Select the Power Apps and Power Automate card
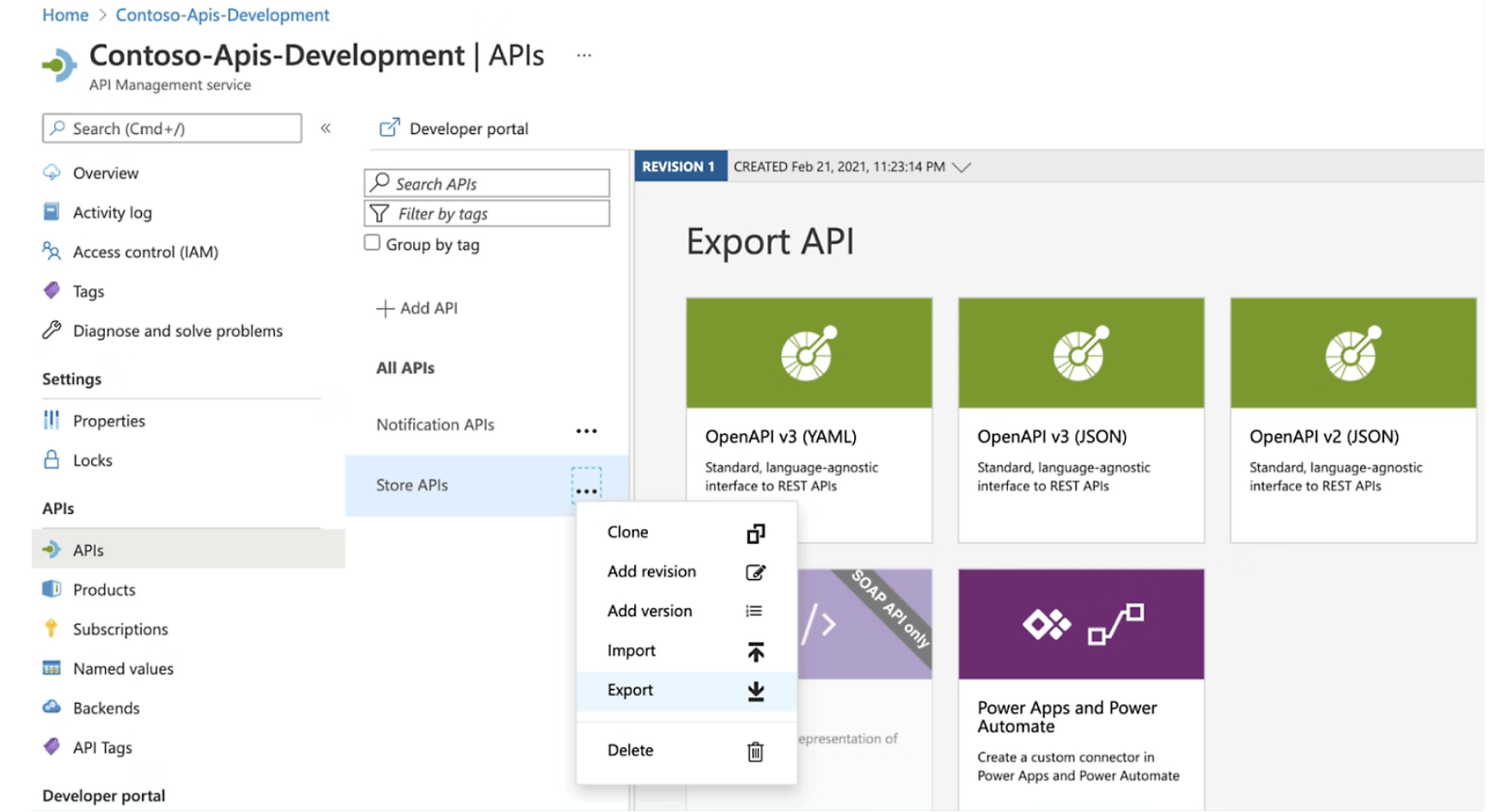The height and width of the screenshot is (812, 1502). click(1081, 690)
